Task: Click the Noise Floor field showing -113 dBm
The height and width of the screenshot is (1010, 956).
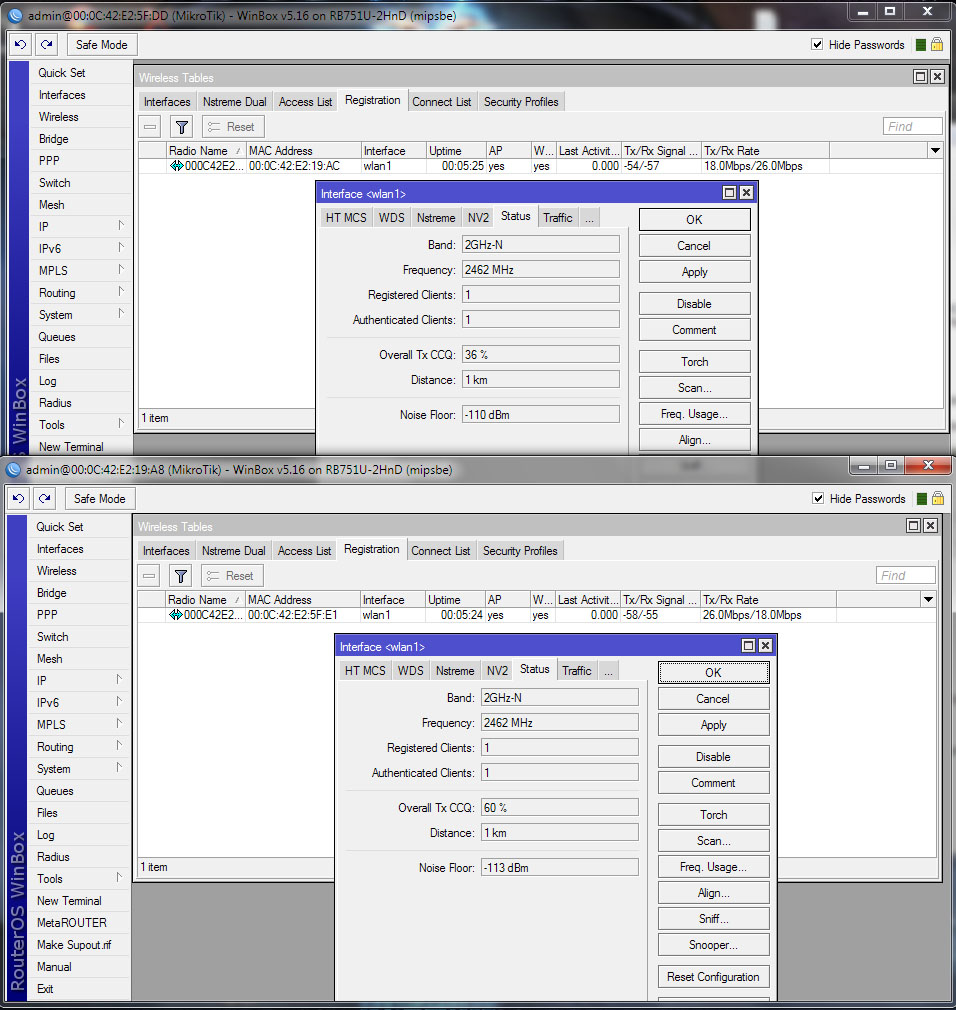Action: (x=560, y=867)
